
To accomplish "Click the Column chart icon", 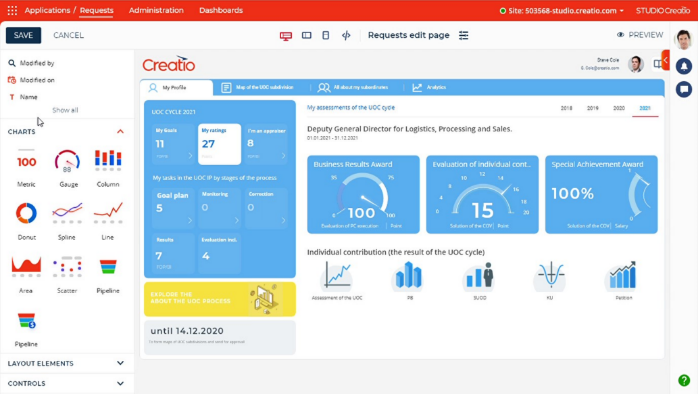I will 108,160.
